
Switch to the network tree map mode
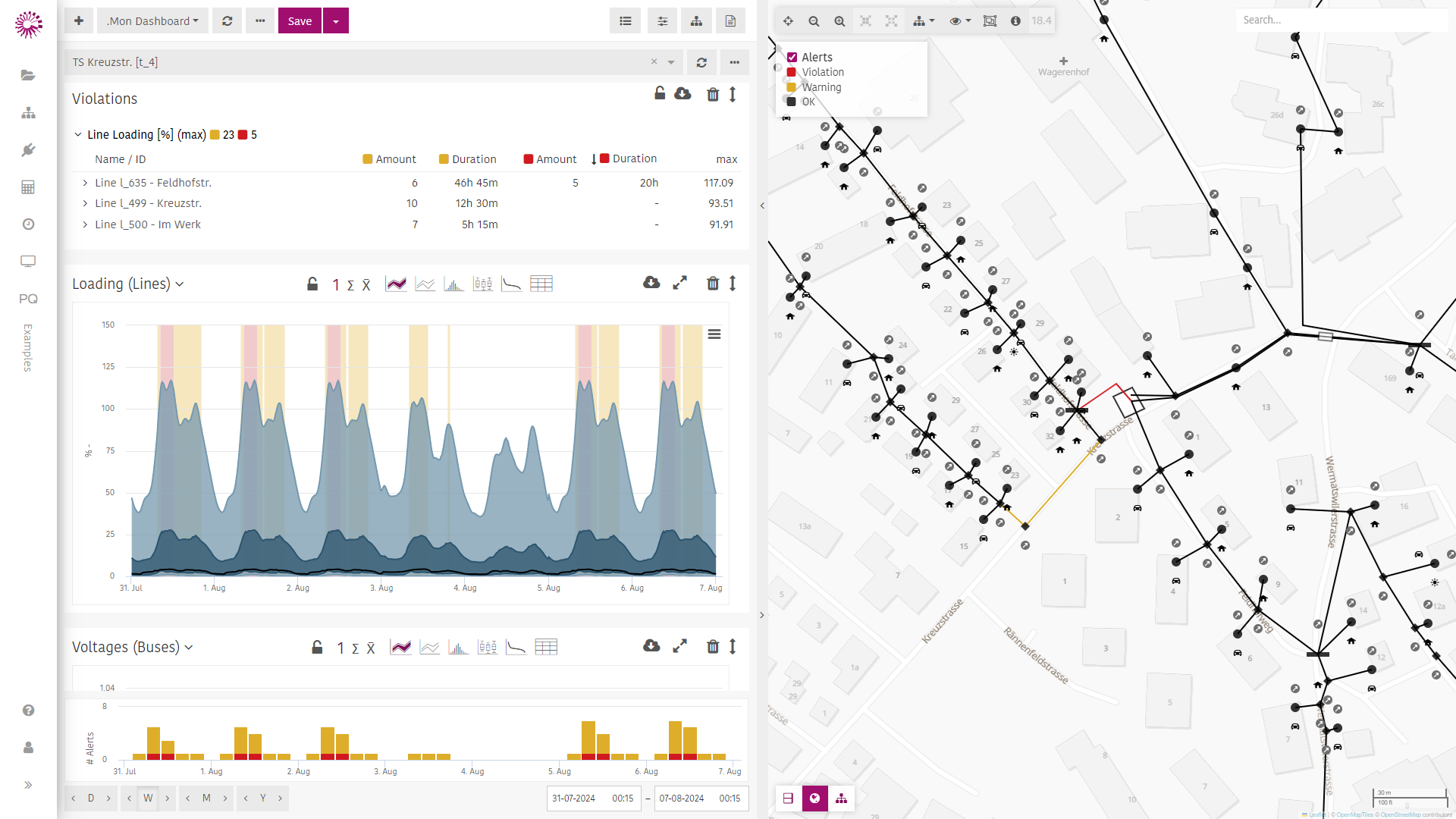[x=841, y=799]
